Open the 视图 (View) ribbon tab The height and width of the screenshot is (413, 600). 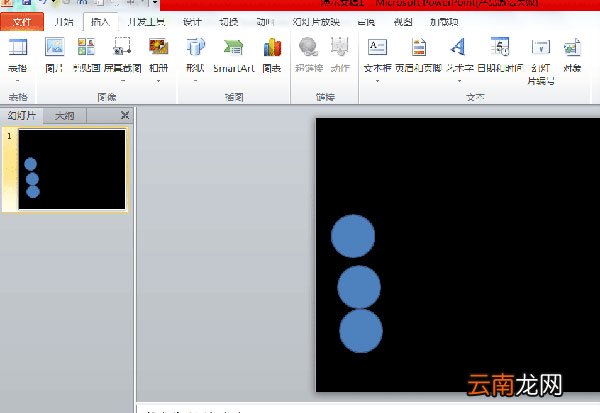pos(403,22)
